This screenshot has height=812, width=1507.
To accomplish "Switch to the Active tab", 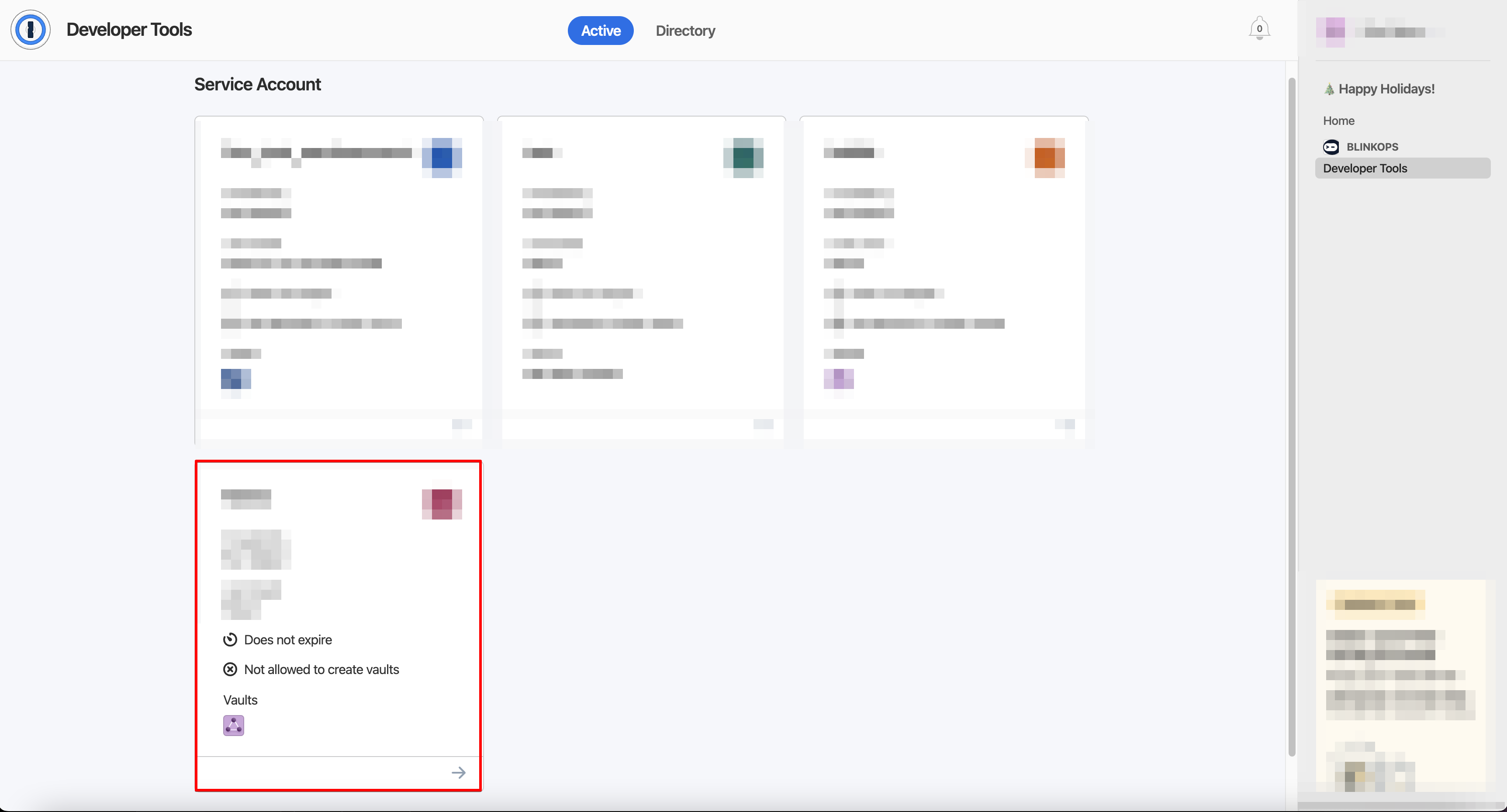I will pyautogui.click(x=601, y=30).
